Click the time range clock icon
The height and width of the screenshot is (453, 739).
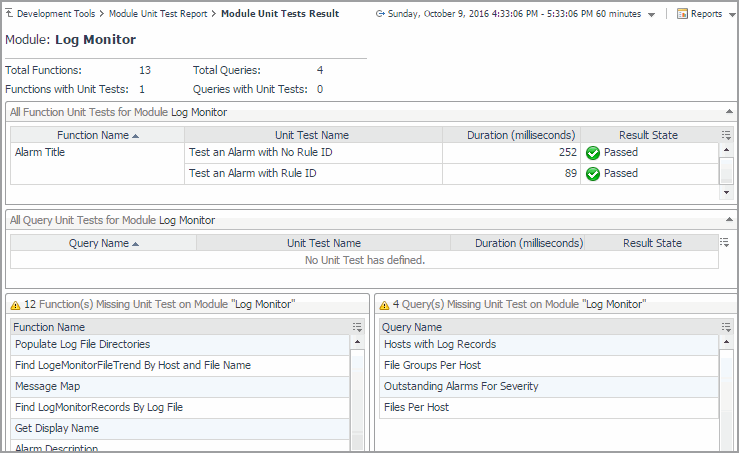click(381, 14)
